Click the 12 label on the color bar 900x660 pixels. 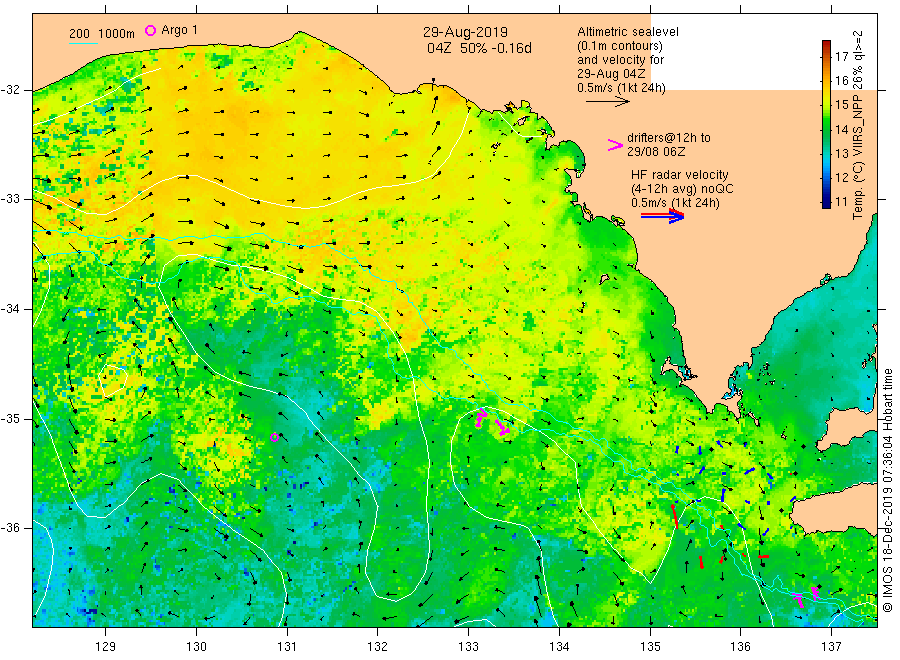pos(841,177)
